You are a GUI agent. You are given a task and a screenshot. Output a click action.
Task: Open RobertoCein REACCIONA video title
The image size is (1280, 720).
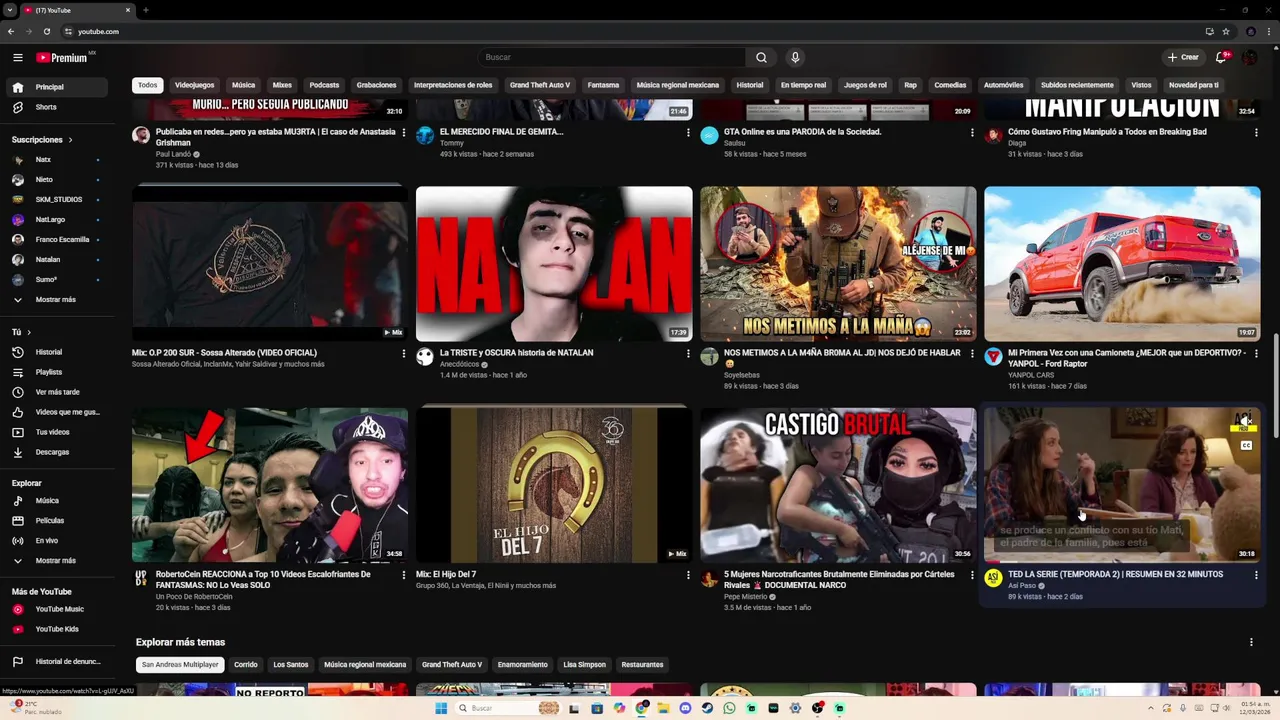[x=263, y=579]
